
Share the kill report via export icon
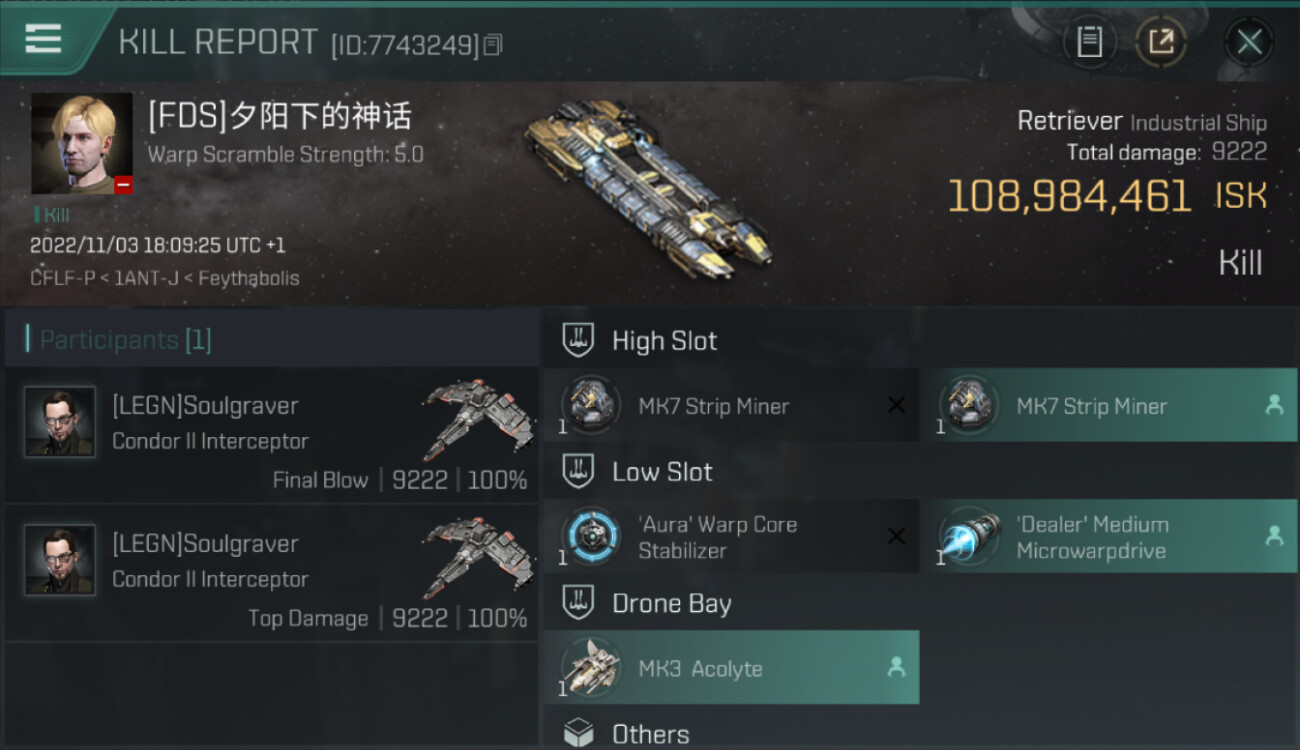coord(1161,42)
